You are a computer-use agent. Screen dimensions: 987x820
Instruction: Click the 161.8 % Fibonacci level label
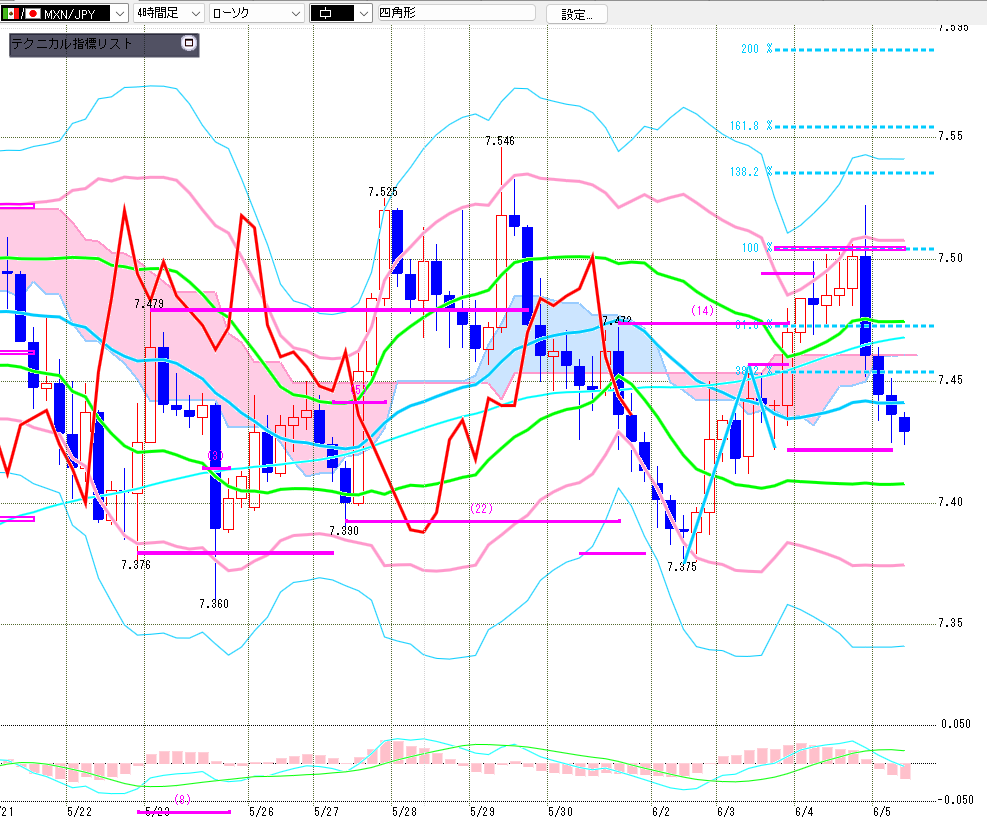[751, 126]
